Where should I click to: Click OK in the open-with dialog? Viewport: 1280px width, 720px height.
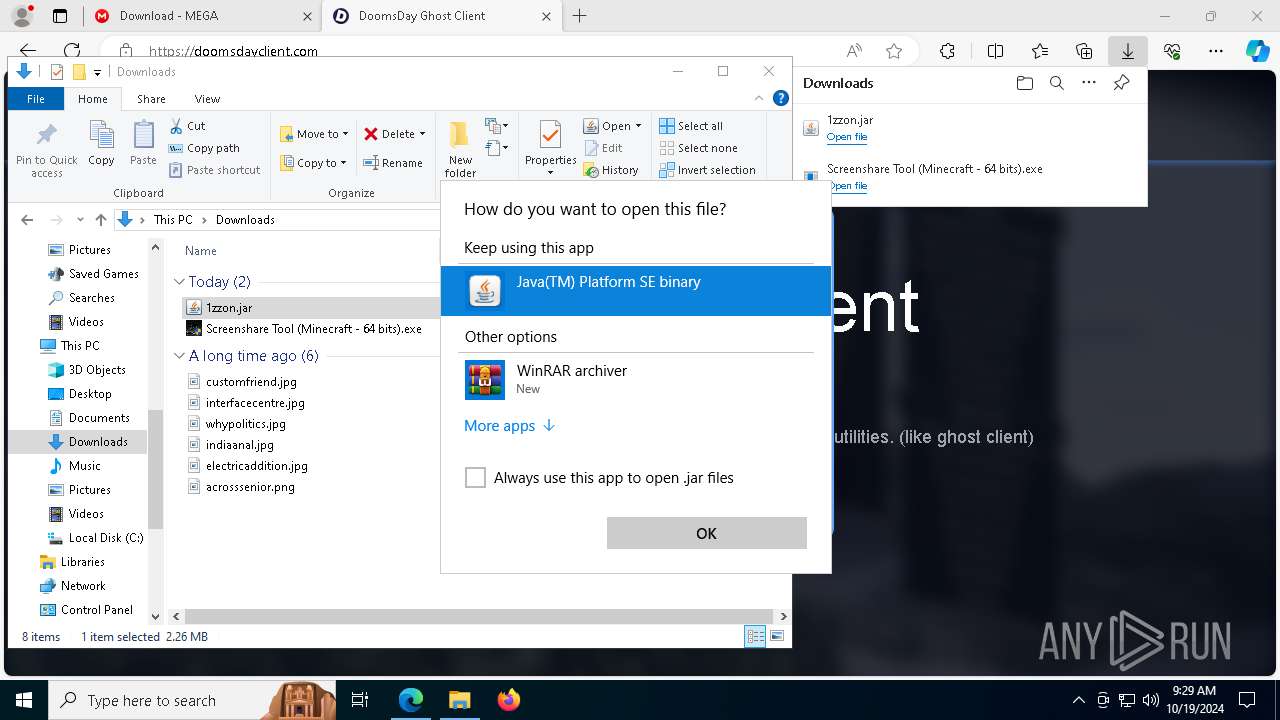tap(707, 533)
